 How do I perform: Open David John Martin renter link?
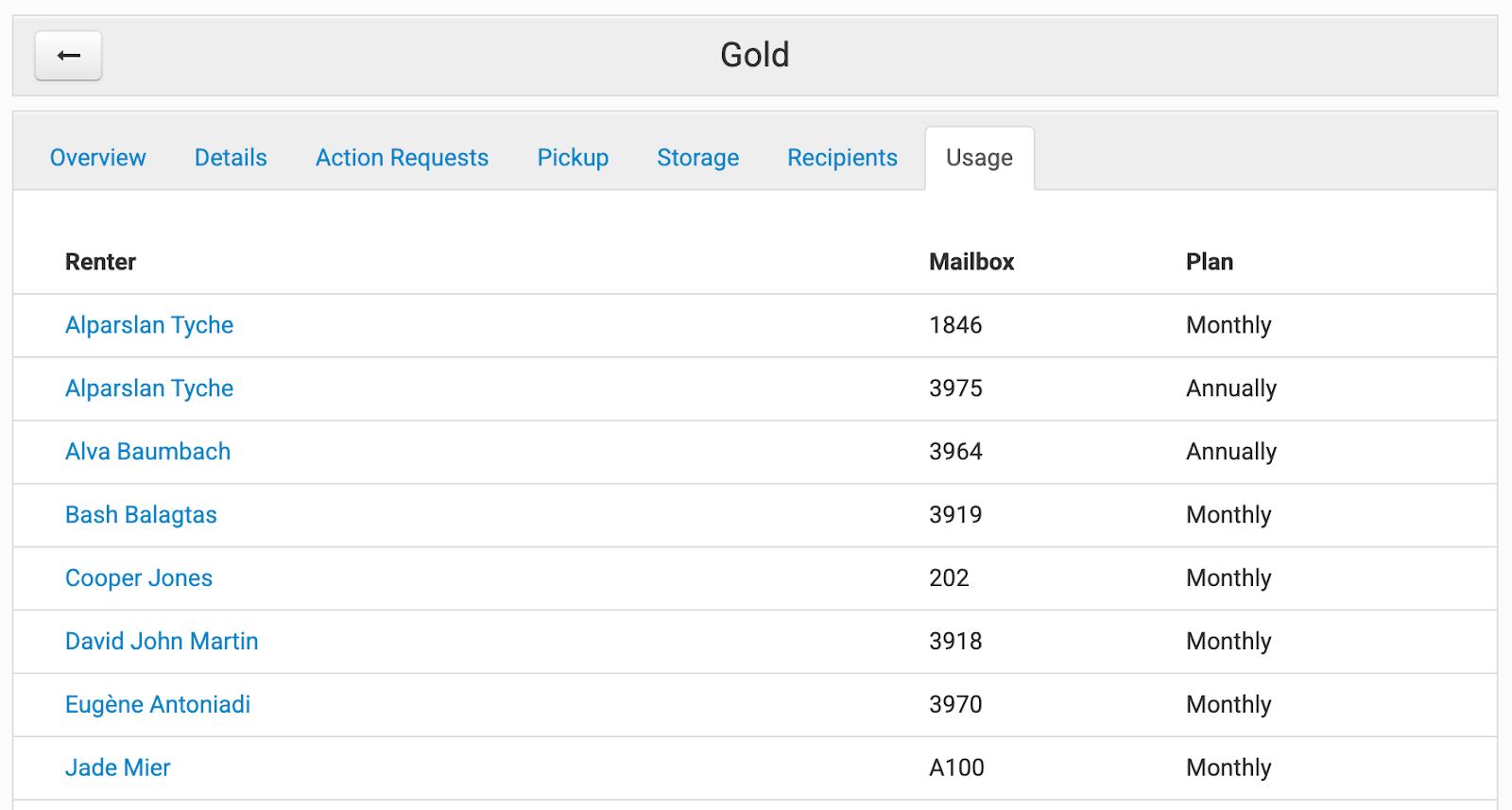pyautogui.click(x=162, y=642)
